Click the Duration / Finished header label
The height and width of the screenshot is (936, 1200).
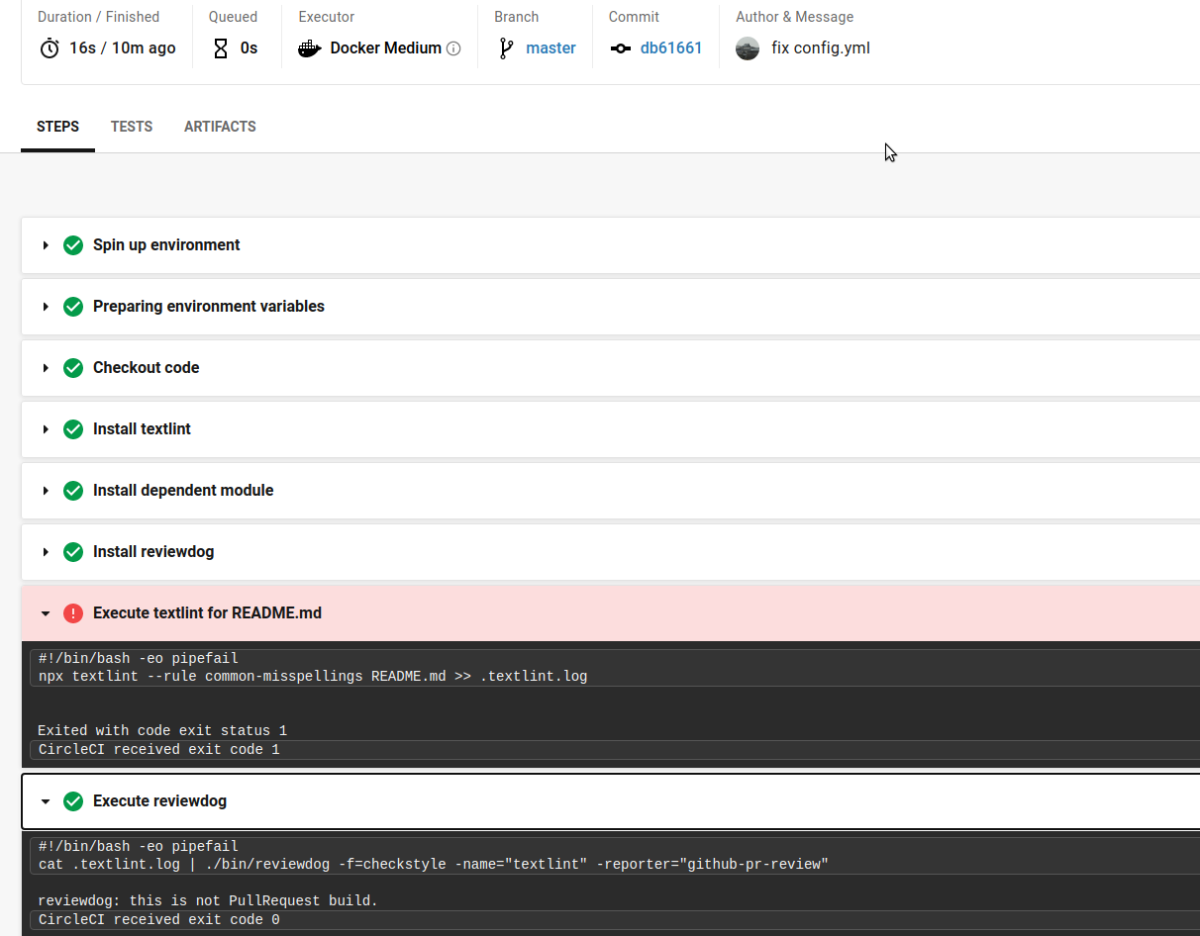click(x=98, y=17)
